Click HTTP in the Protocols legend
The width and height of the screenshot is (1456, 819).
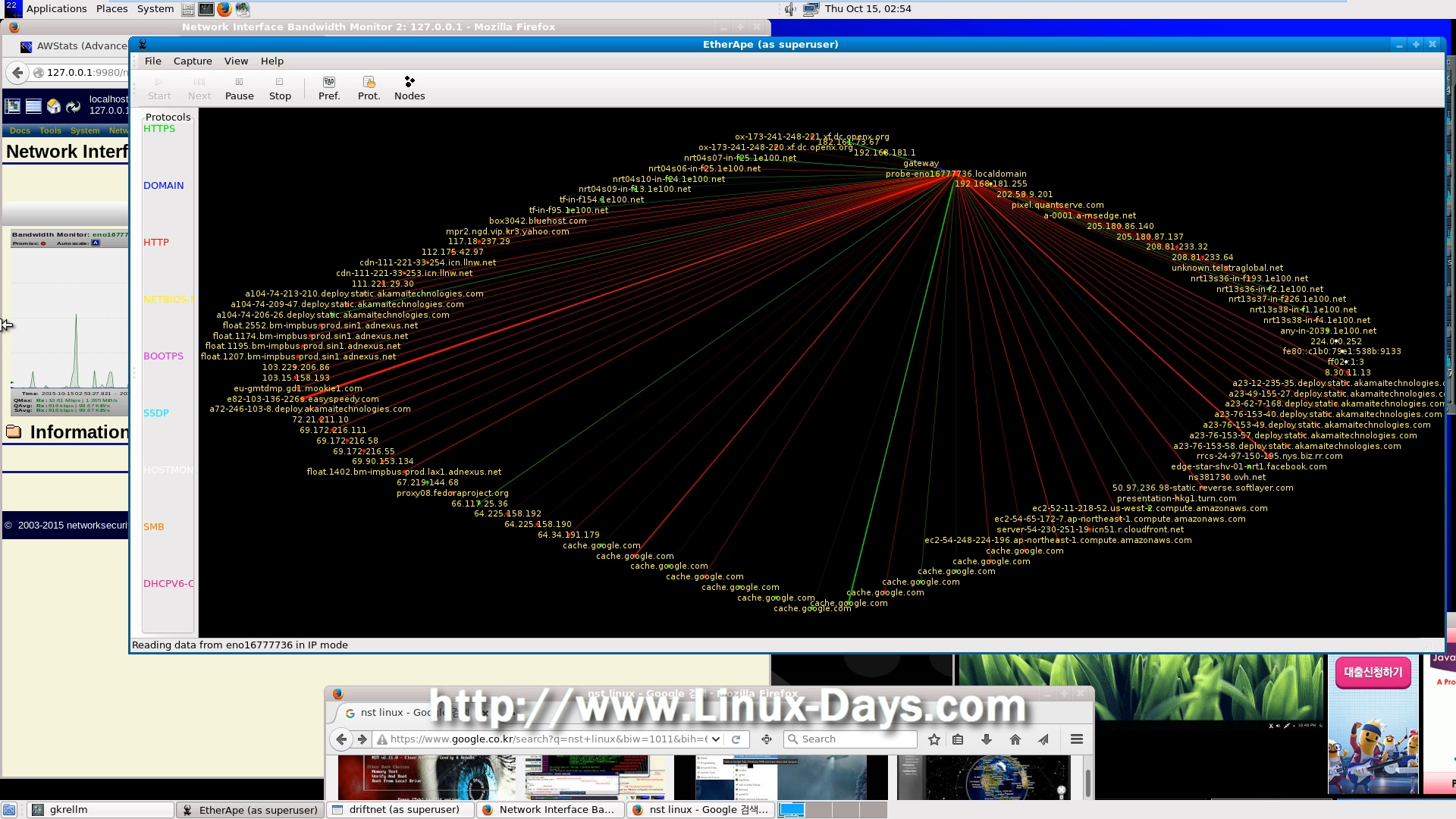155,242
